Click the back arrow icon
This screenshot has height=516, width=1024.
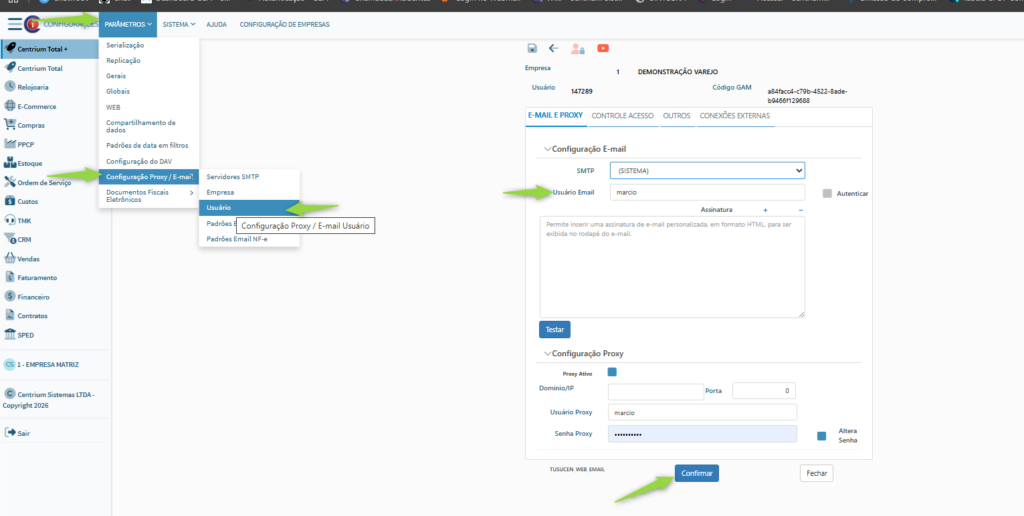coord(554,48)
